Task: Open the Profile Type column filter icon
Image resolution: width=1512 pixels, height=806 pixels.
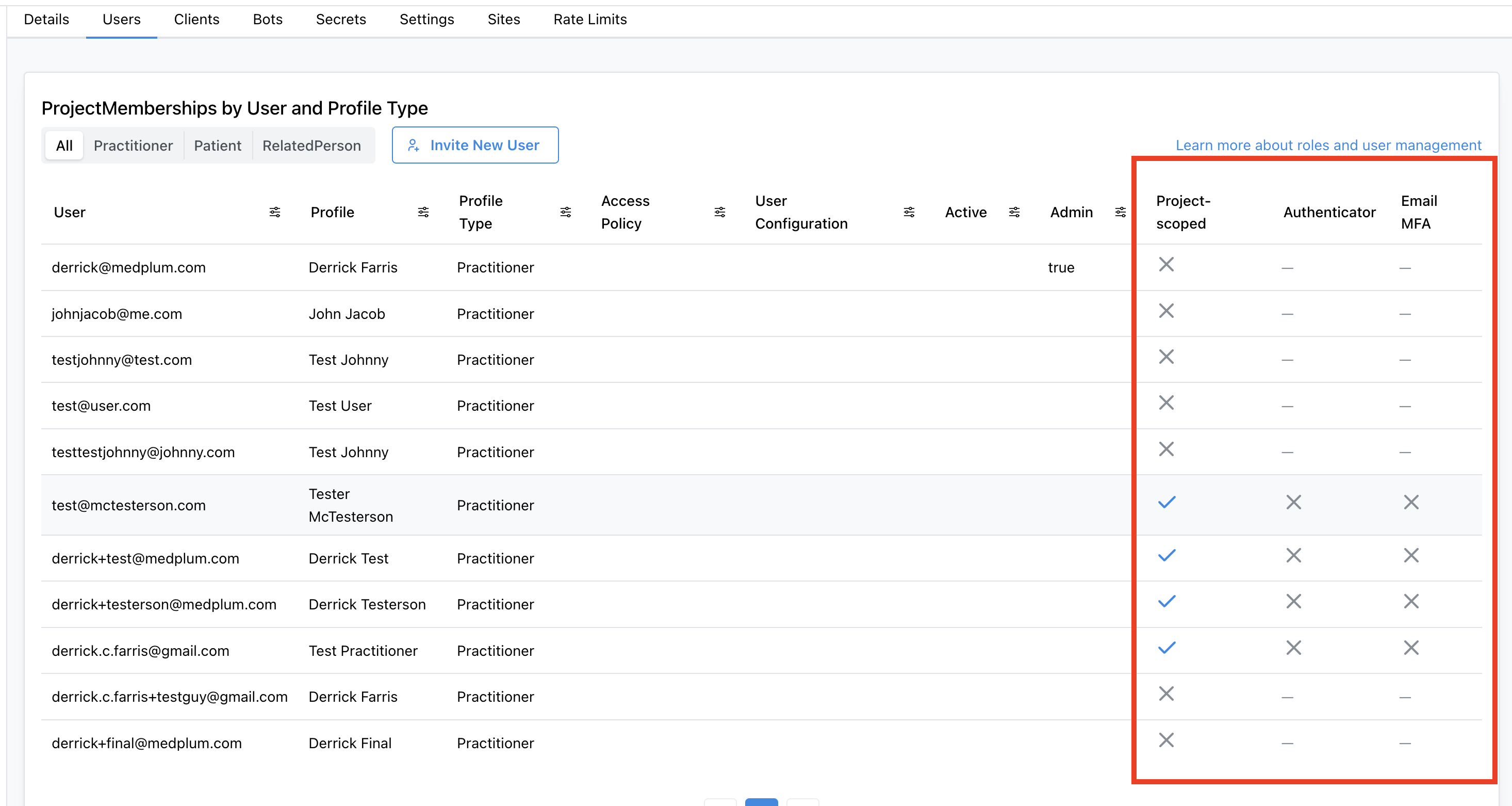Action: (x=566, y=212)
